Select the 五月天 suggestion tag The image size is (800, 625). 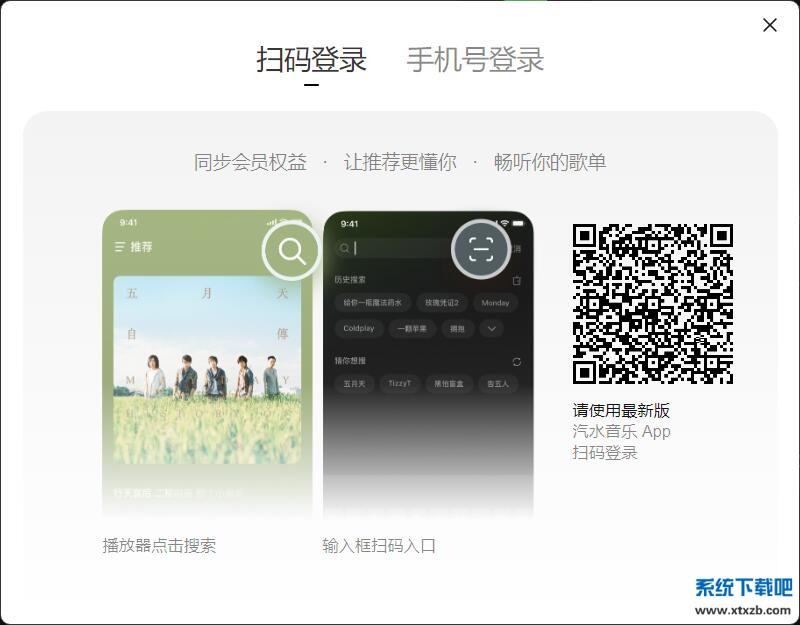coord(352,383)
